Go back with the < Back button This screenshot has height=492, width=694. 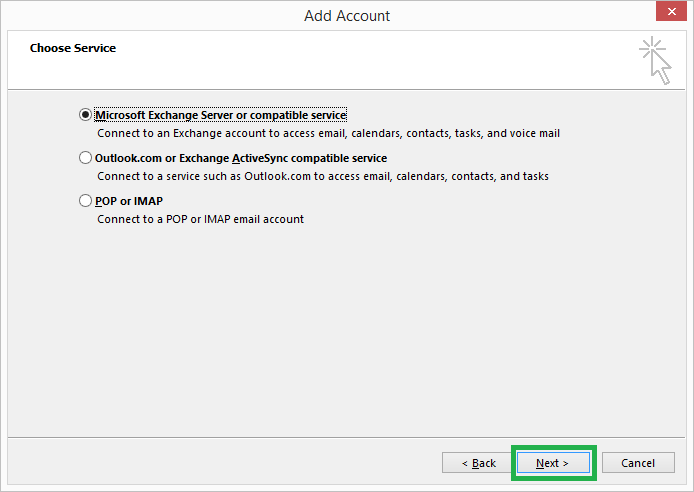tap(478, 463)
